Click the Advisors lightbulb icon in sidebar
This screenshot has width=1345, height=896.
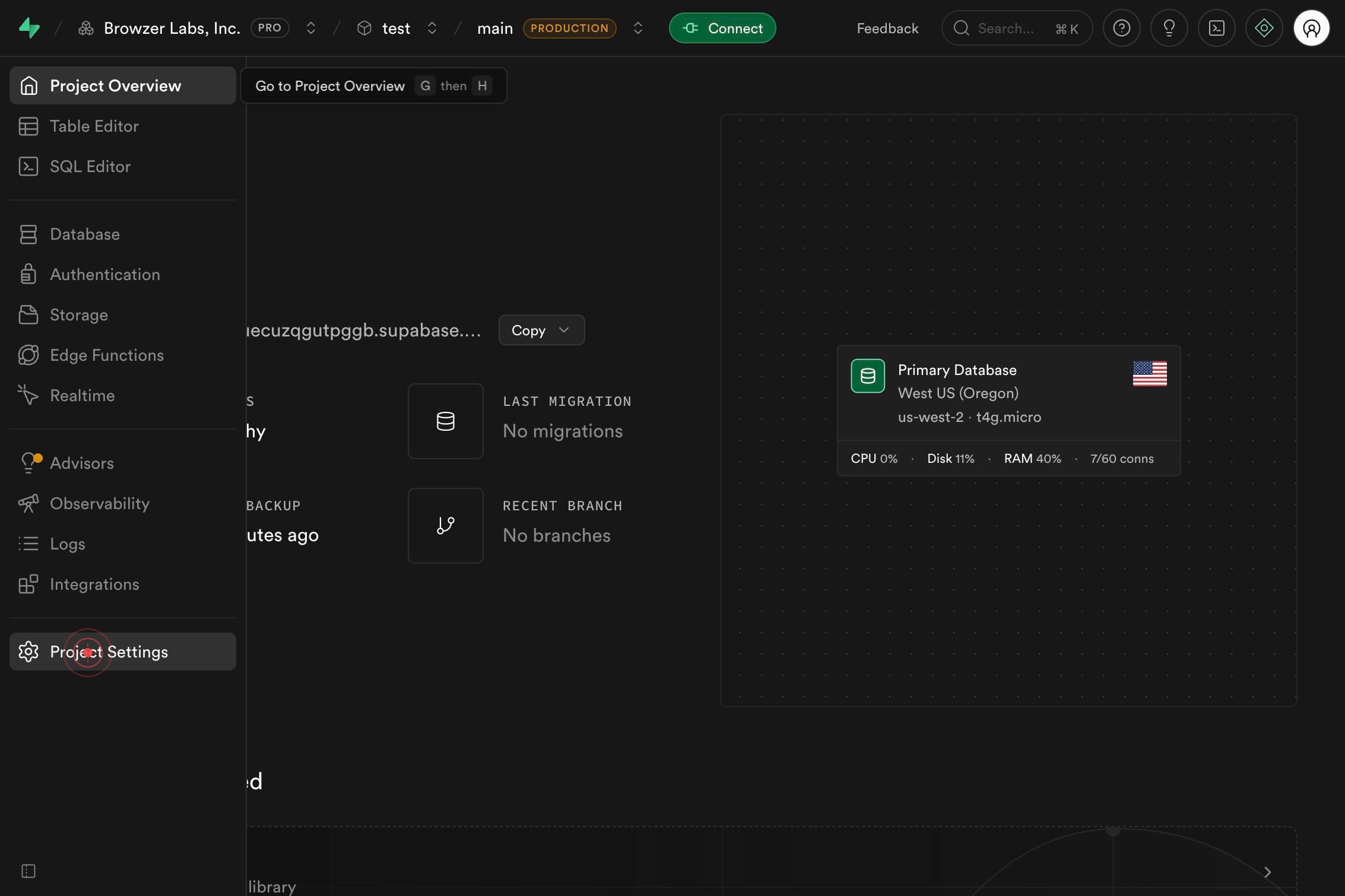coord(29,463)
